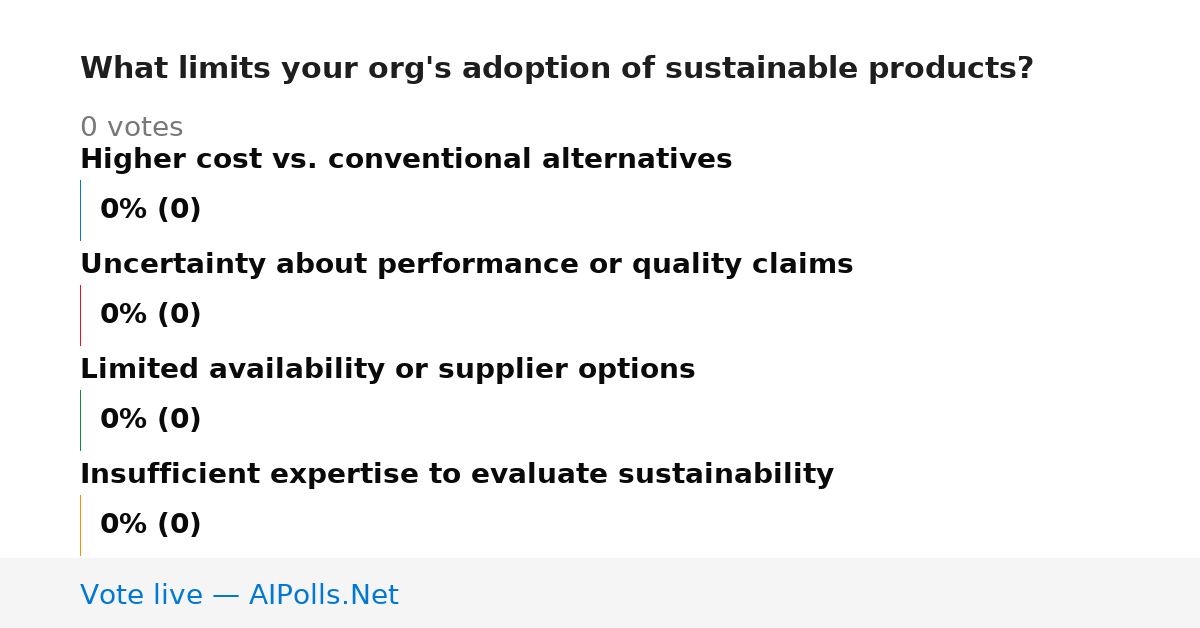Click the 0% (0) result for Higher cost
This screenshot has height=628, width=1200.
[x=150, y=210]
